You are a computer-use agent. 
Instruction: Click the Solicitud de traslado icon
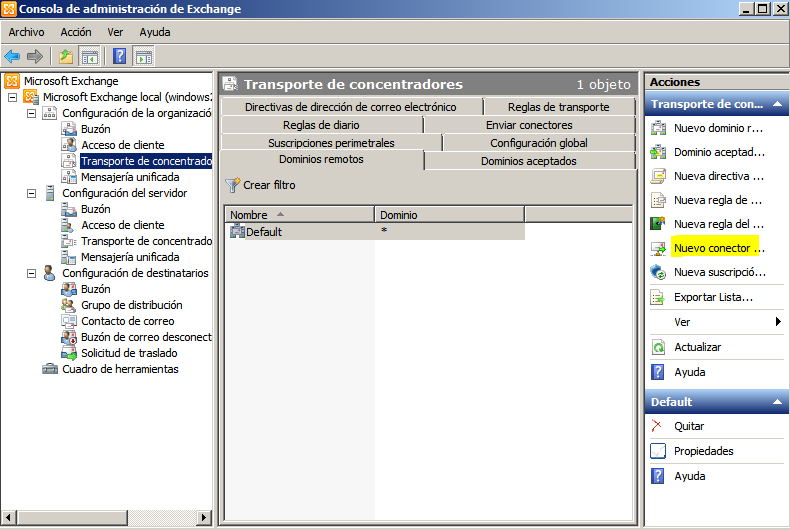click(69, 353)
